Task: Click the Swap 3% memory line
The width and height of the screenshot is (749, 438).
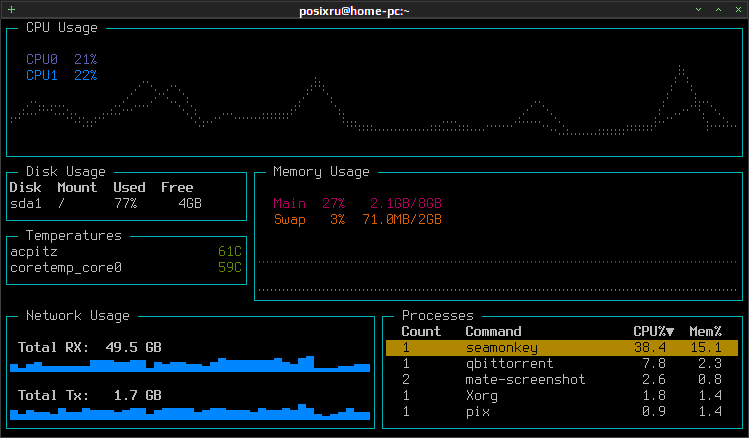Action: pos(357,220)
